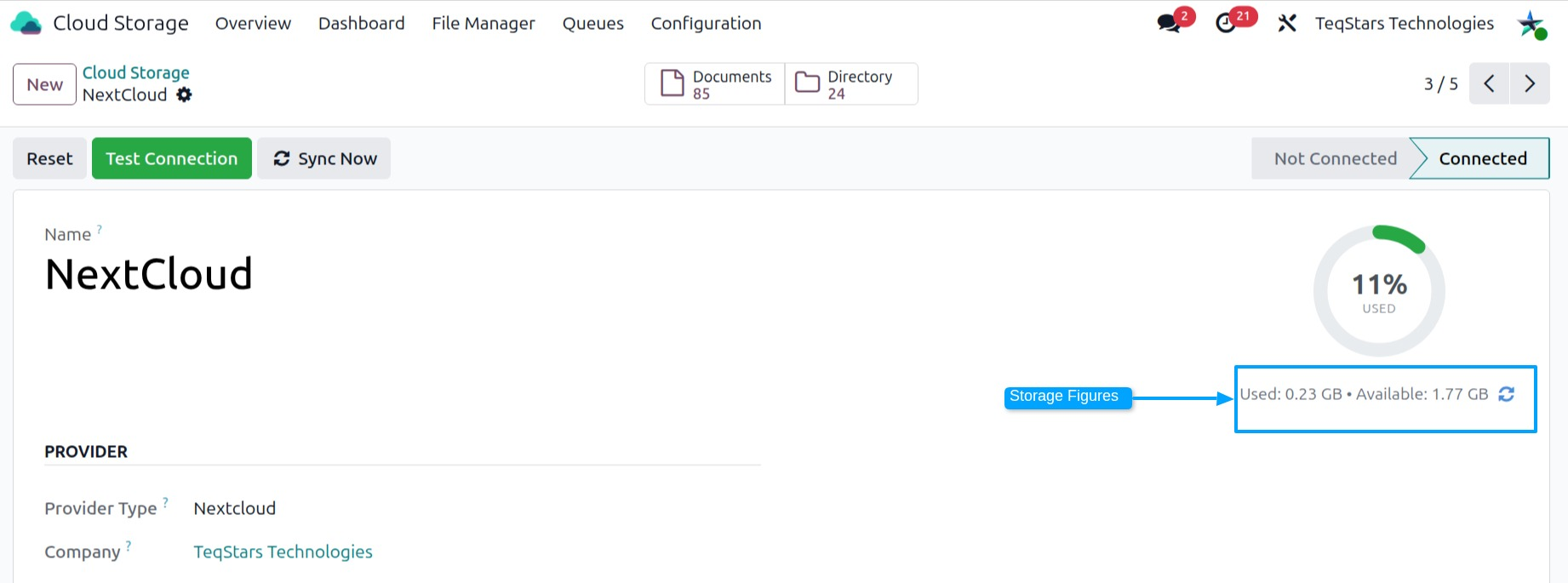Click the 'Used: 0.23 GB • Available: 1.77 GB' text
Viewport: 1568px width, 583px height.
[x=1364, y=394]
